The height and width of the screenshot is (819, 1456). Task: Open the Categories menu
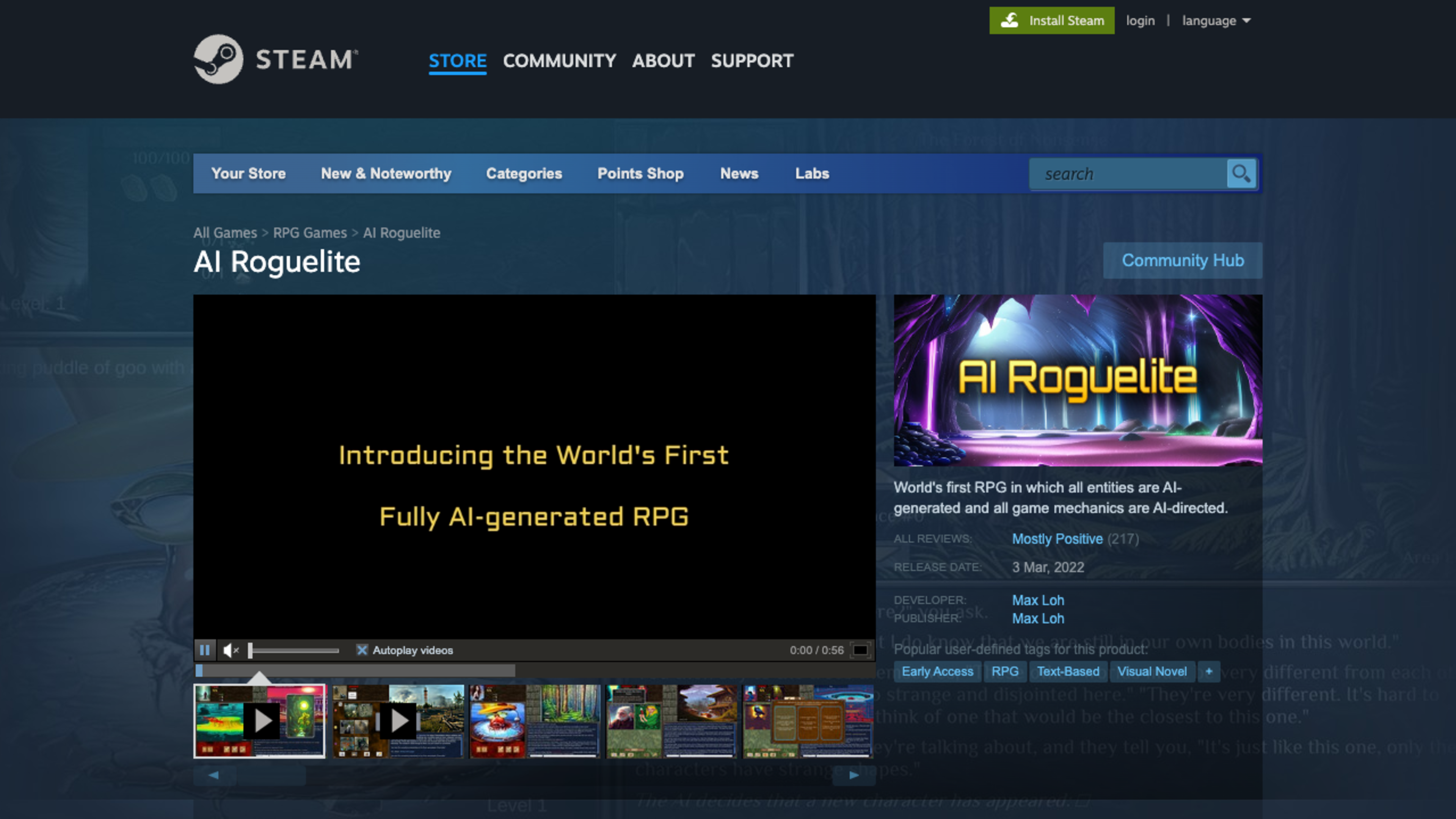coord(524,174)
